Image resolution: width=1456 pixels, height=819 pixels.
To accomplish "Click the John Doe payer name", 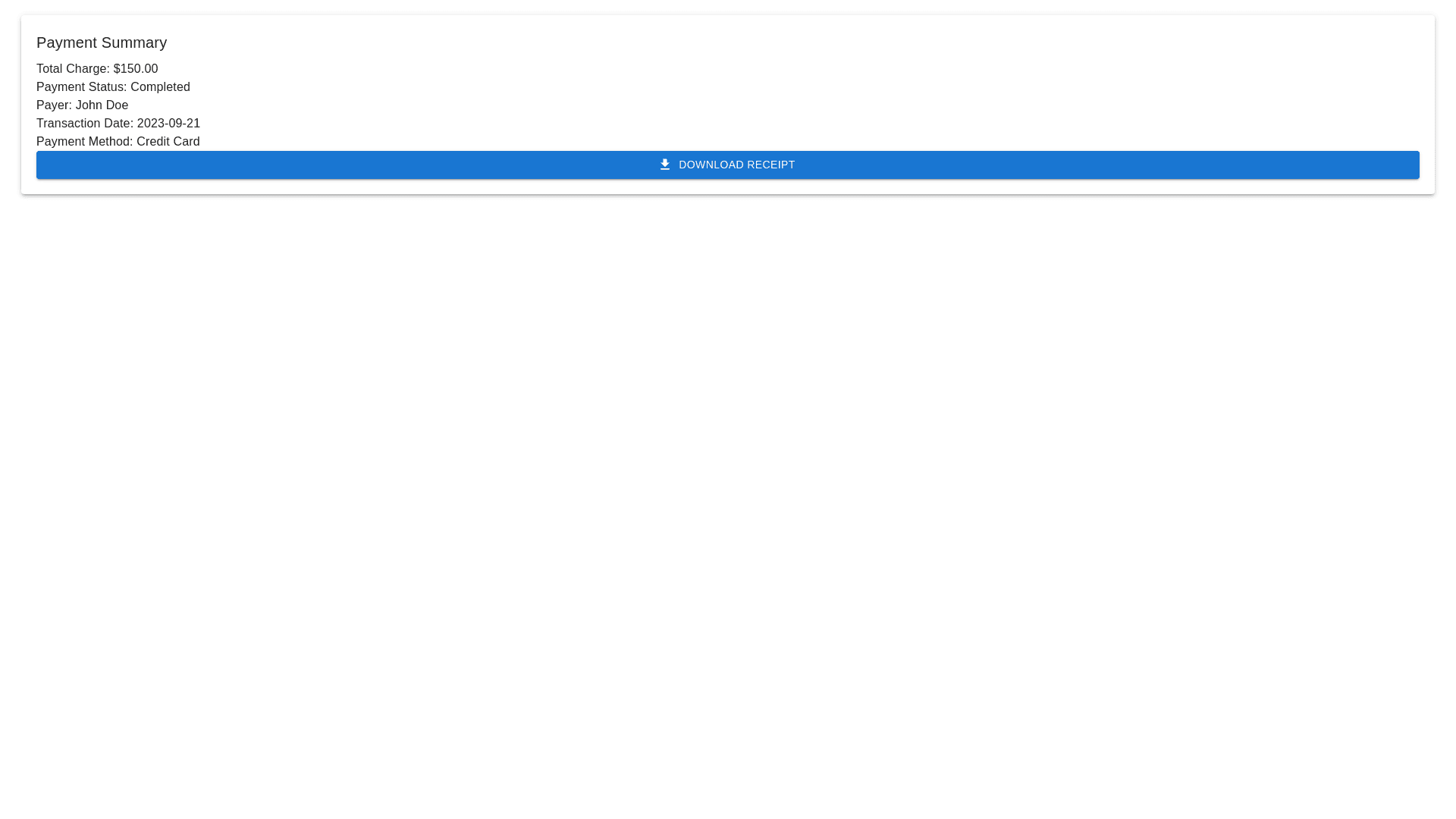I will coord(102,105).
